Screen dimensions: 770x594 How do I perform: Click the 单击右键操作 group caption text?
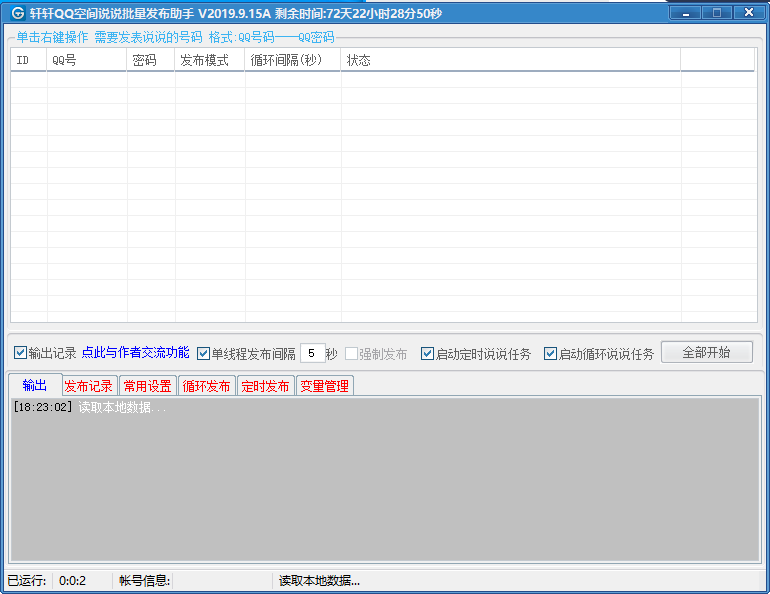click(52, 37)
